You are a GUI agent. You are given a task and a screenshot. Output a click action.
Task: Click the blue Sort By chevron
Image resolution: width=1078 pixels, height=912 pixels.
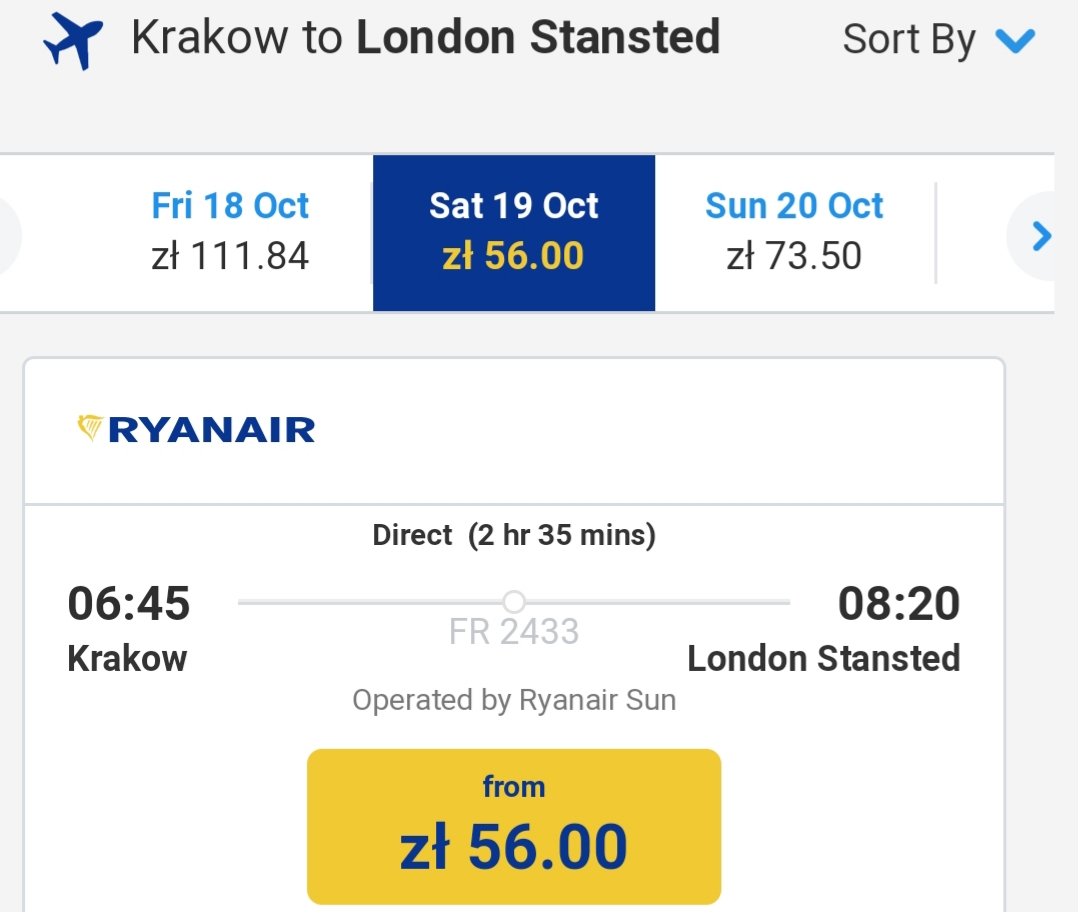[1015, 41]
